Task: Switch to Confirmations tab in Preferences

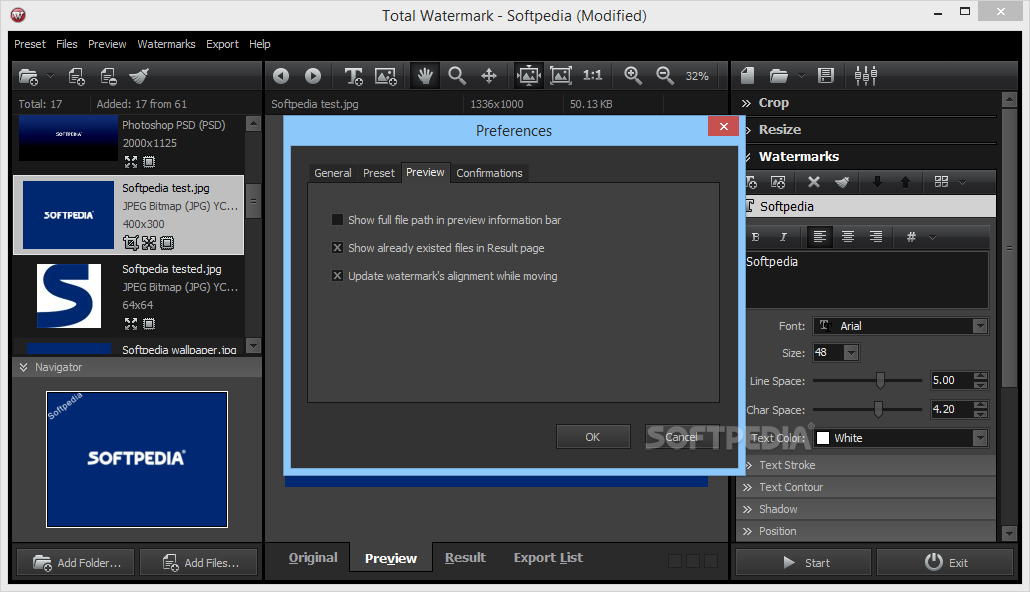Action: pyautogui.click(x=489, y=173)
